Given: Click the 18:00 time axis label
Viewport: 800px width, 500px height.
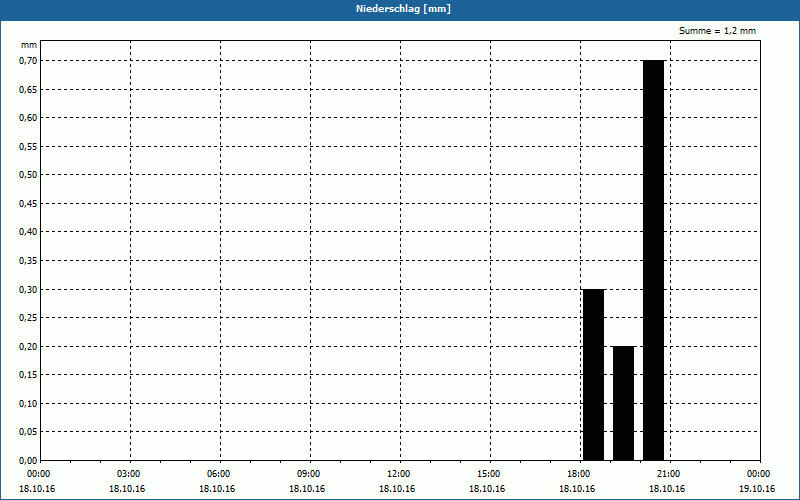Looking at the screenshot, I should [x=579, y=474].
